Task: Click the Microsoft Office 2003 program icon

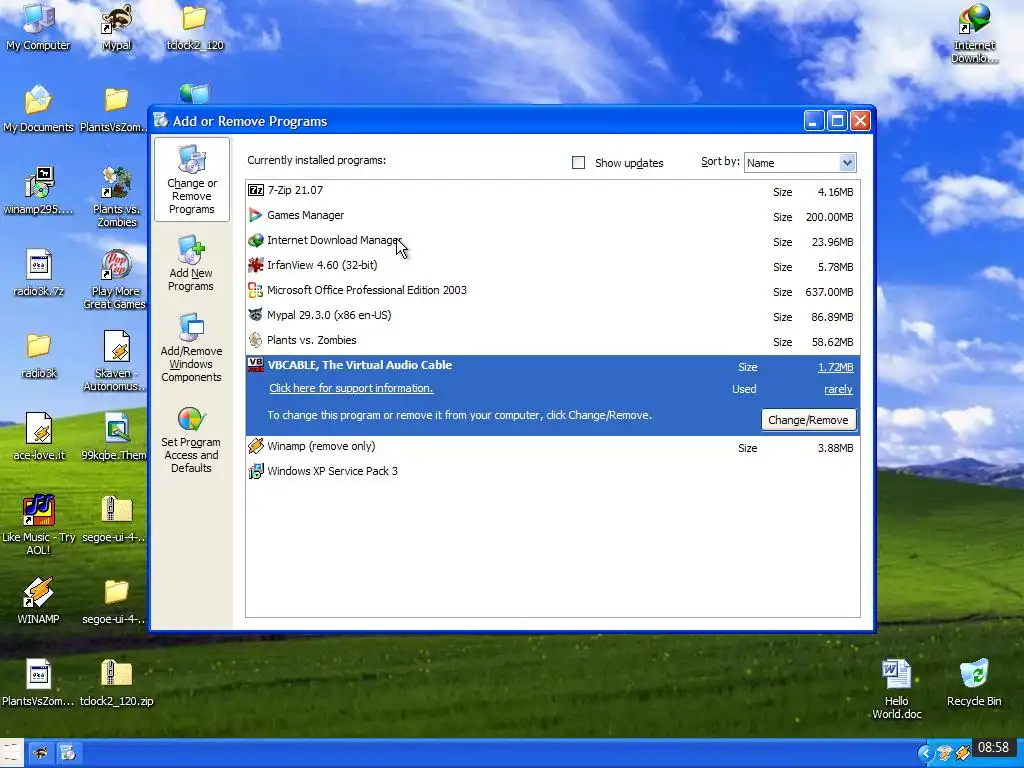Action: click(x=255, y=290)
